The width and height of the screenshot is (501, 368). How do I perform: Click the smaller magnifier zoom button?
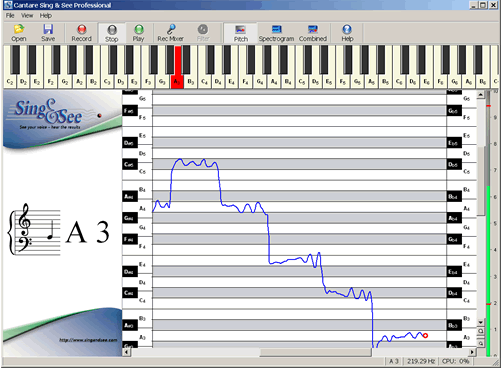481,343
